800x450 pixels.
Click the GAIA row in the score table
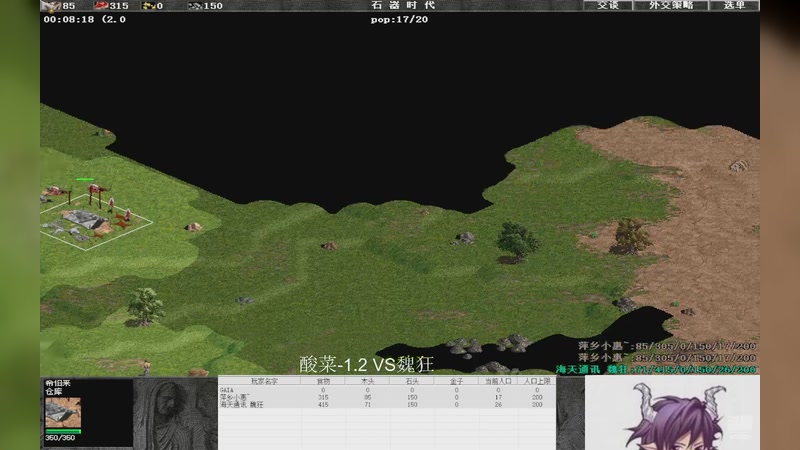click(387, 390)
